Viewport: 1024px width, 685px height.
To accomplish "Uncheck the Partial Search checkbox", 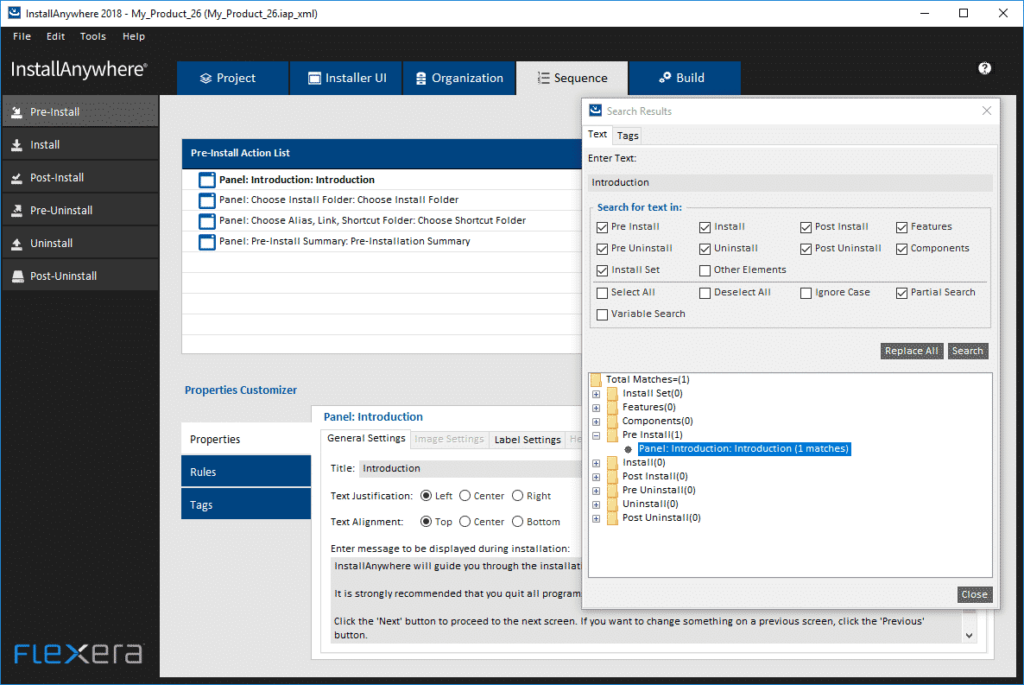I will (902, 293).
